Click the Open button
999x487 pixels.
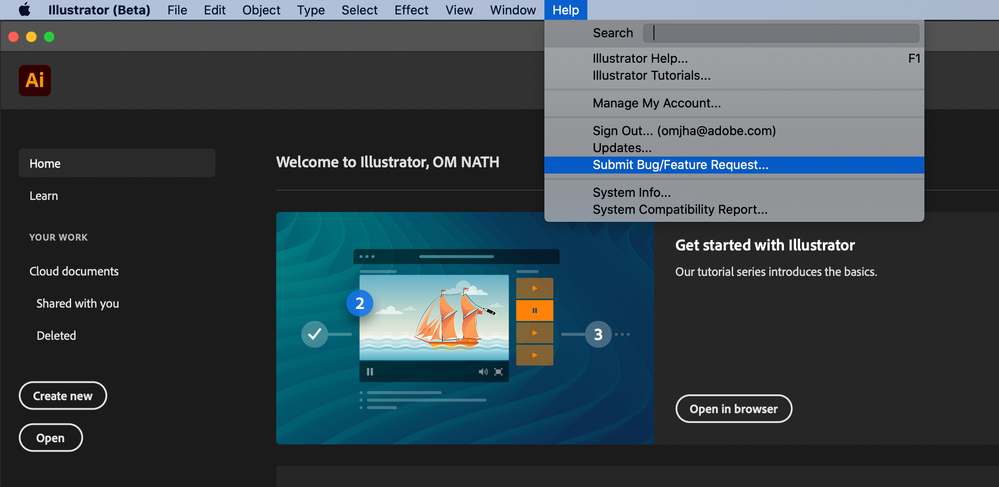pos(50,438)
